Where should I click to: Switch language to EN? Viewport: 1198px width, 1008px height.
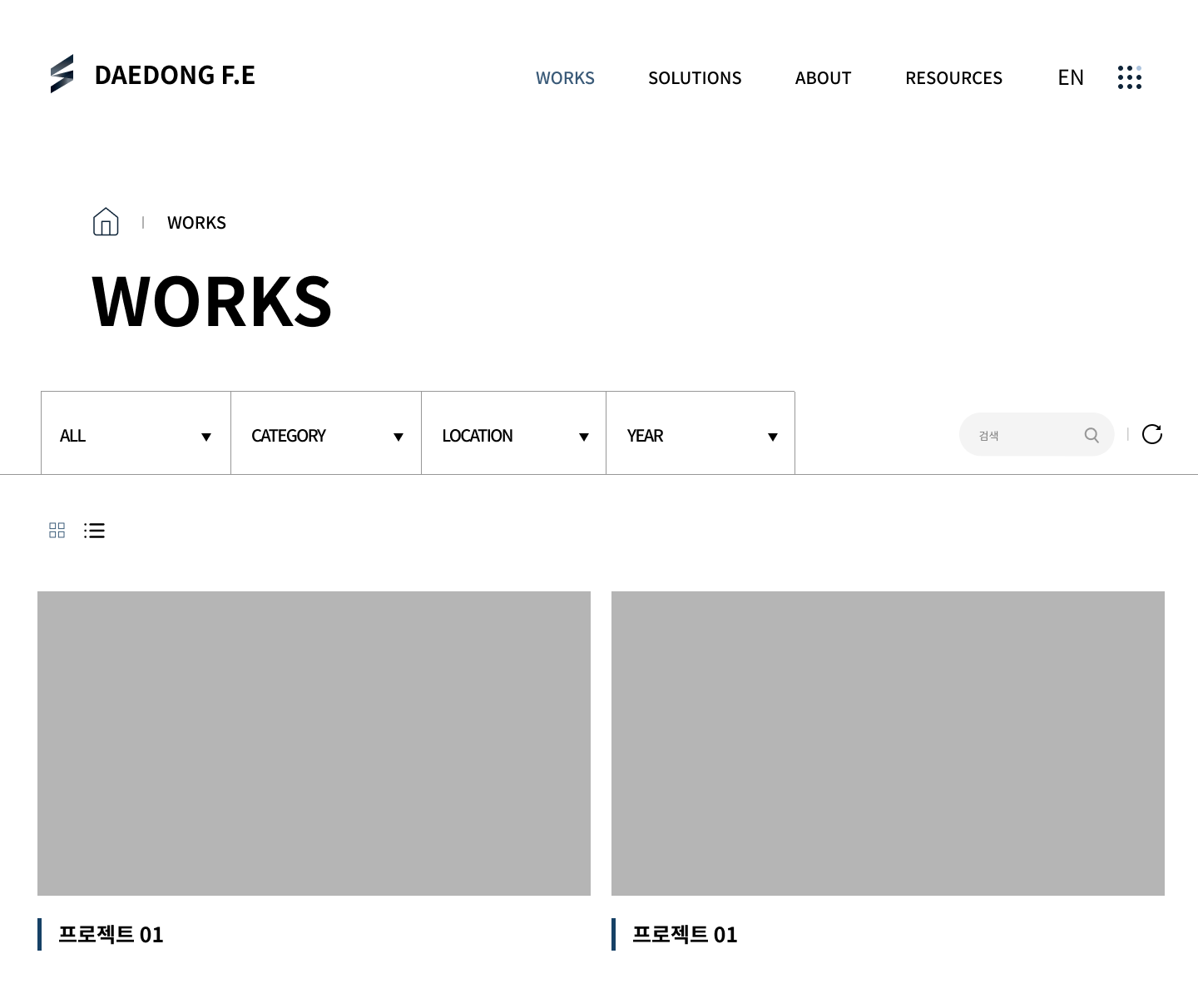point(1070,77)
